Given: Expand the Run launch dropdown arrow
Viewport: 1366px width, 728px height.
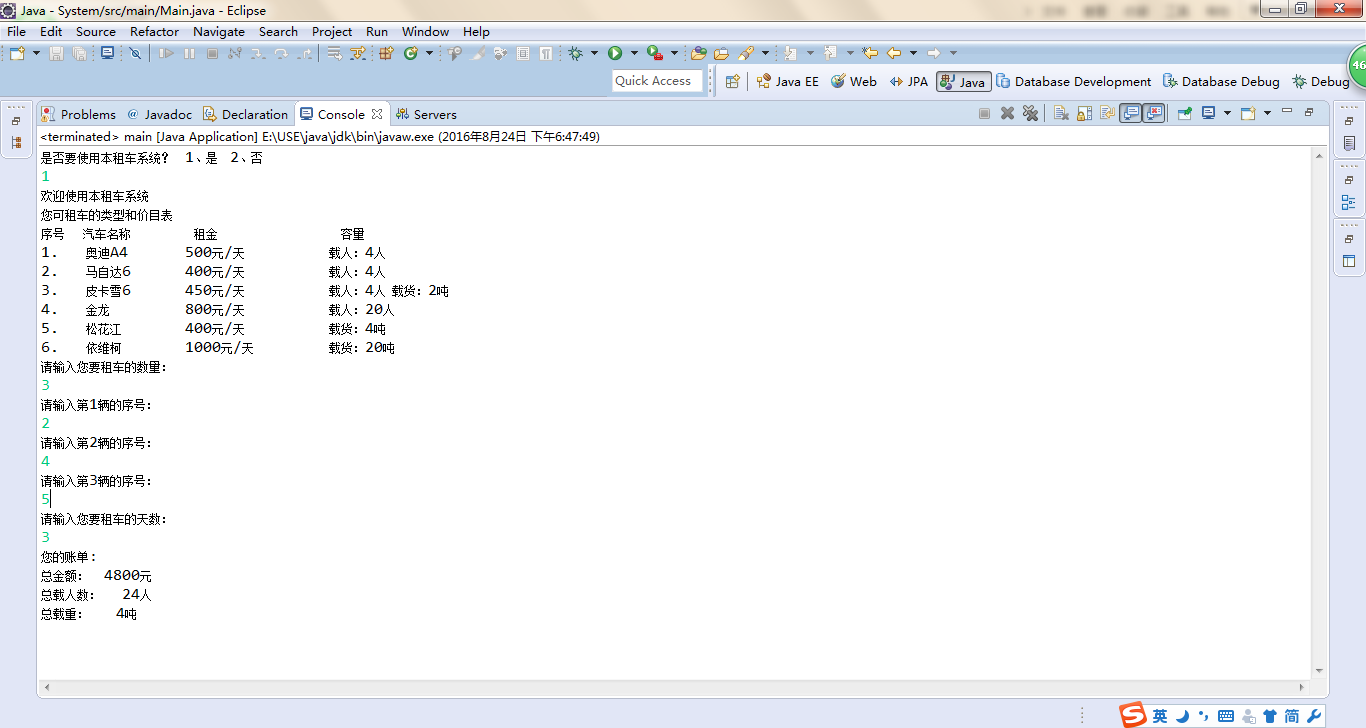Looking at the screenshot, I should click(x=634, y=53).
